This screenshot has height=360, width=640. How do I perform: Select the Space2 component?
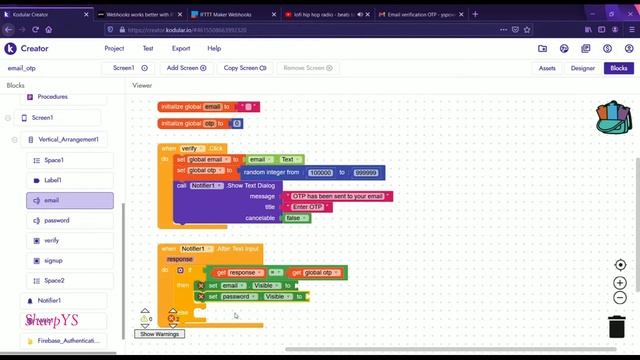[70, 281]
